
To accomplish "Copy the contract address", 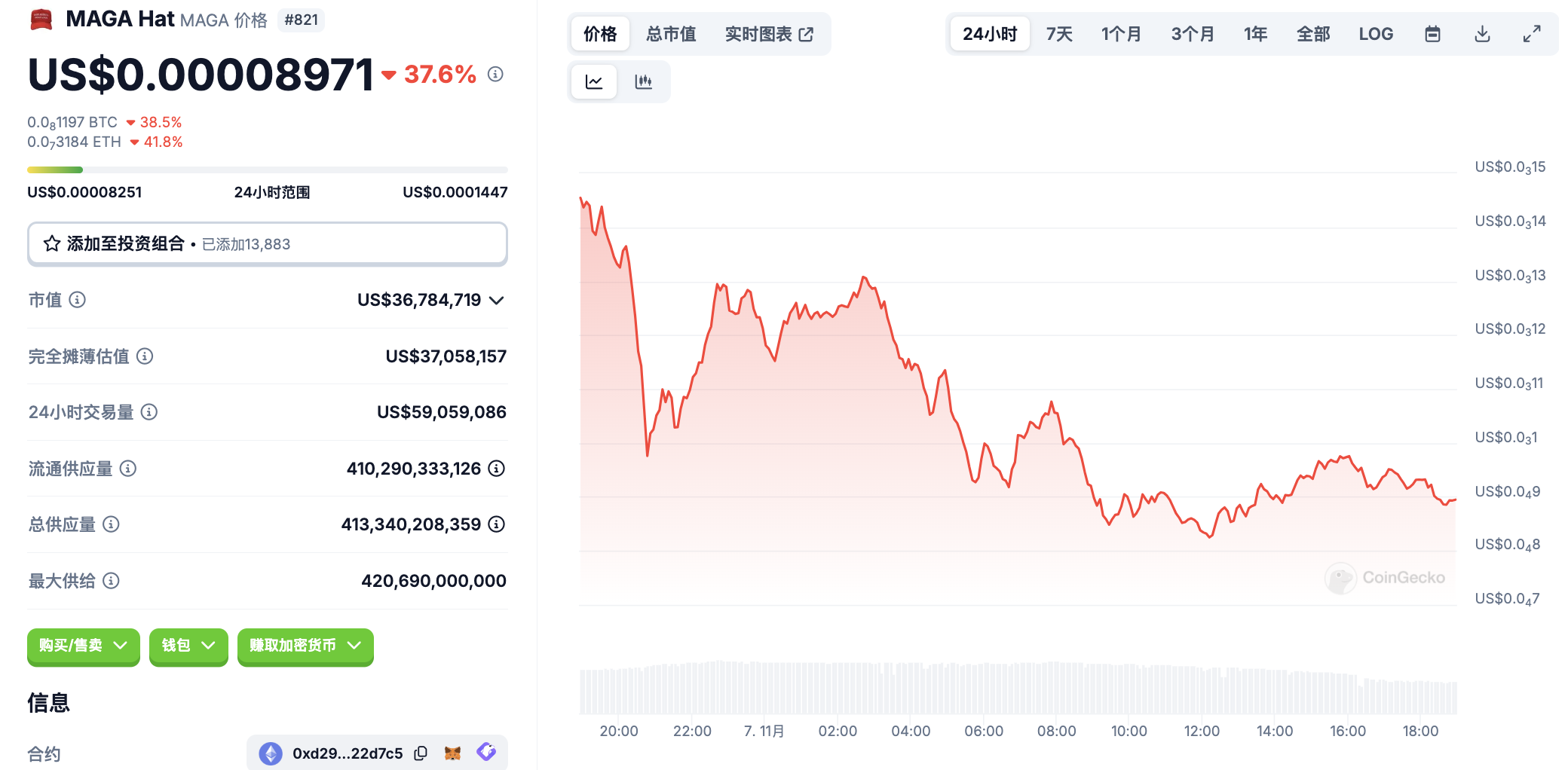I will coord(421,753).
